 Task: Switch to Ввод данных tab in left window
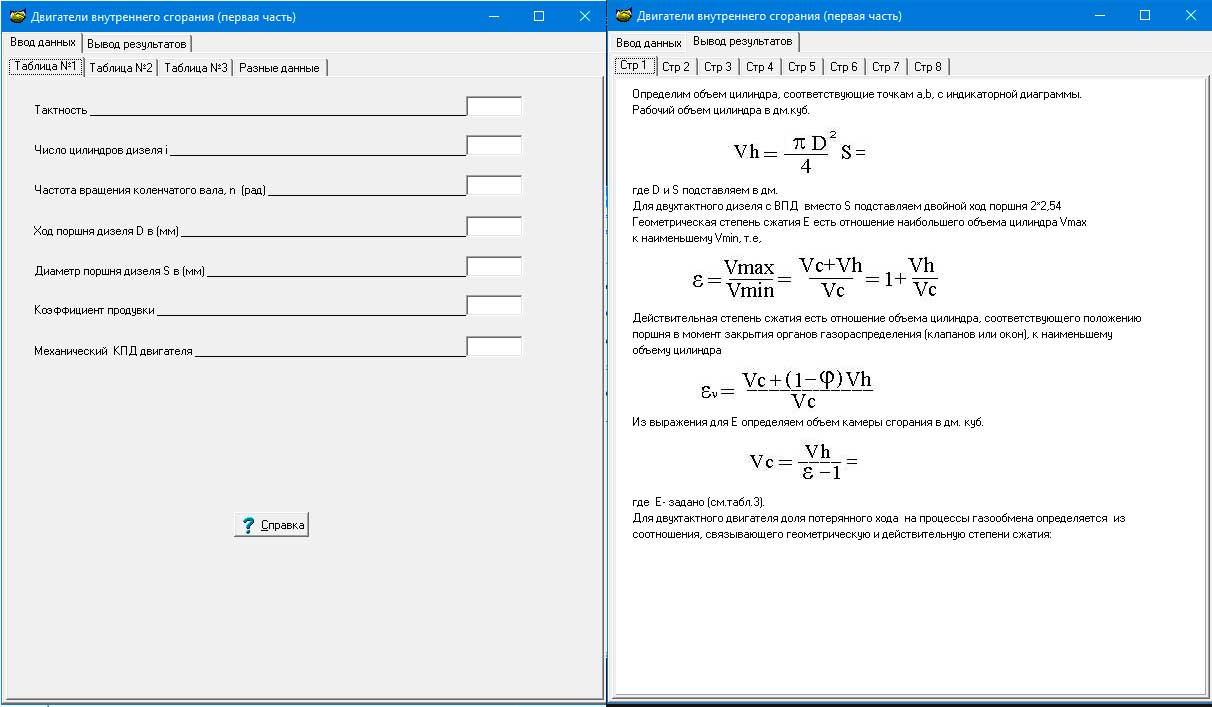pos(42,43)
